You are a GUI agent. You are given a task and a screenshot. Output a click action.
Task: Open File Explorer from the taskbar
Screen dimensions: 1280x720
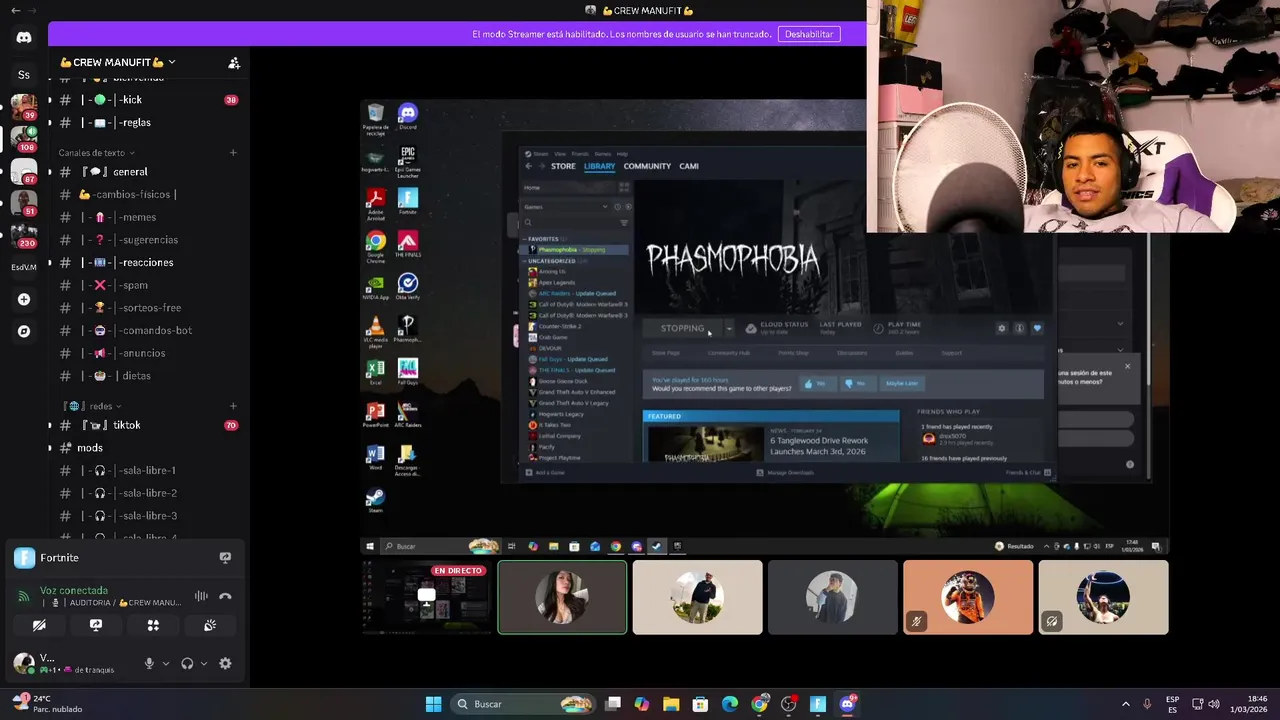tap(671, 704)
